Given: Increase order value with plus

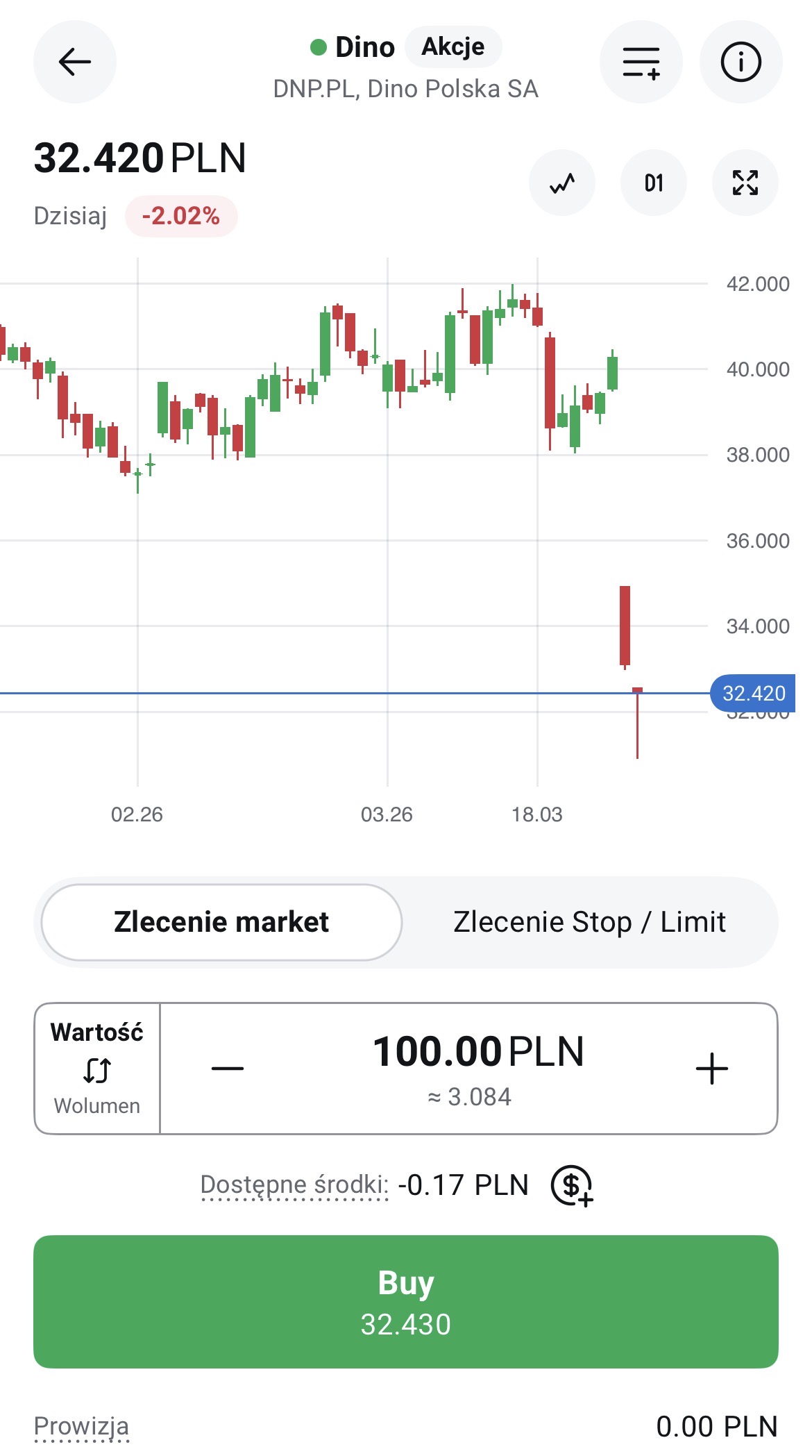Looking at the screenshot, I should point(711,1069).
